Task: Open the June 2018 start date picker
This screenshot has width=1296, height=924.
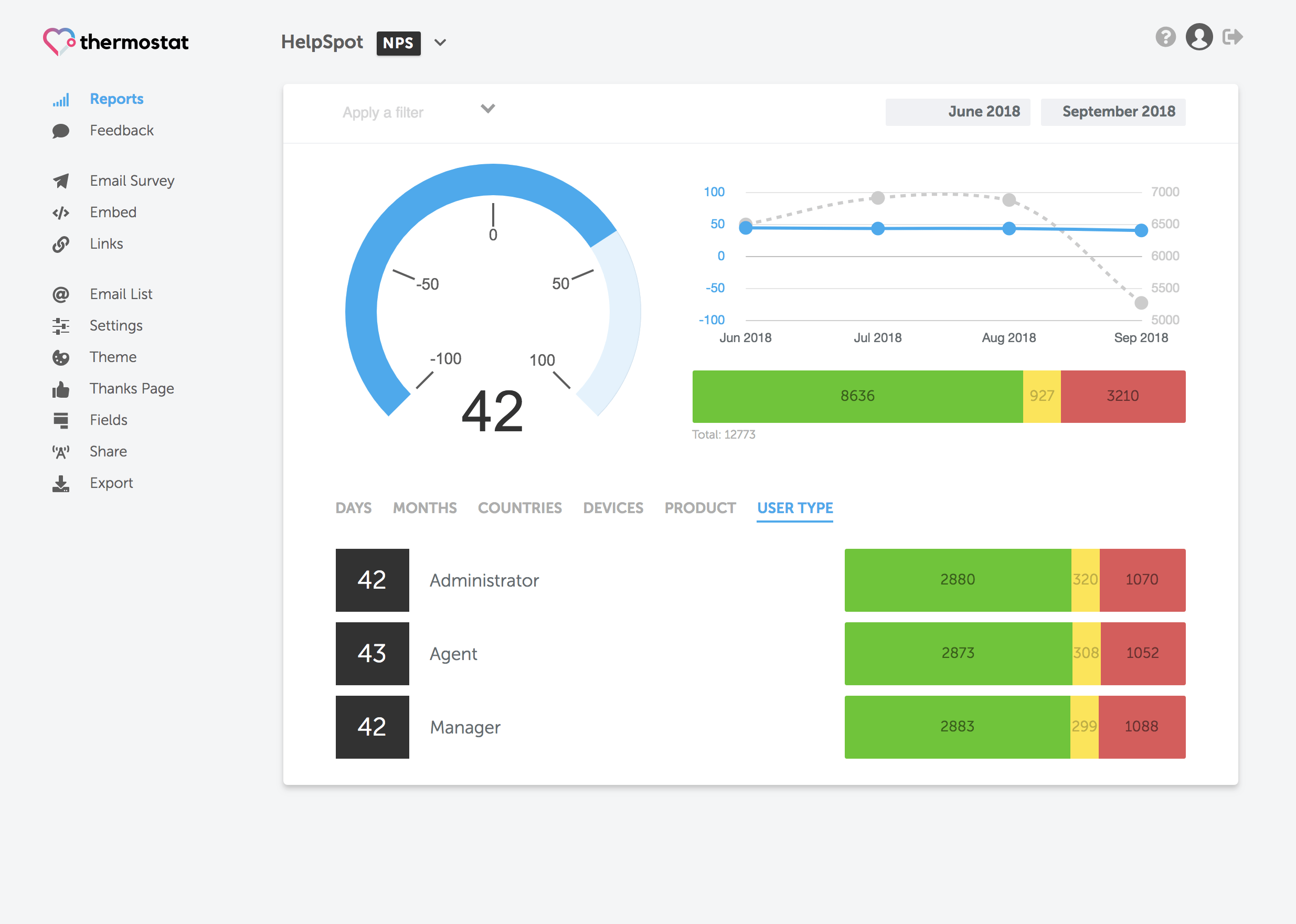Action: click(958, 112)
